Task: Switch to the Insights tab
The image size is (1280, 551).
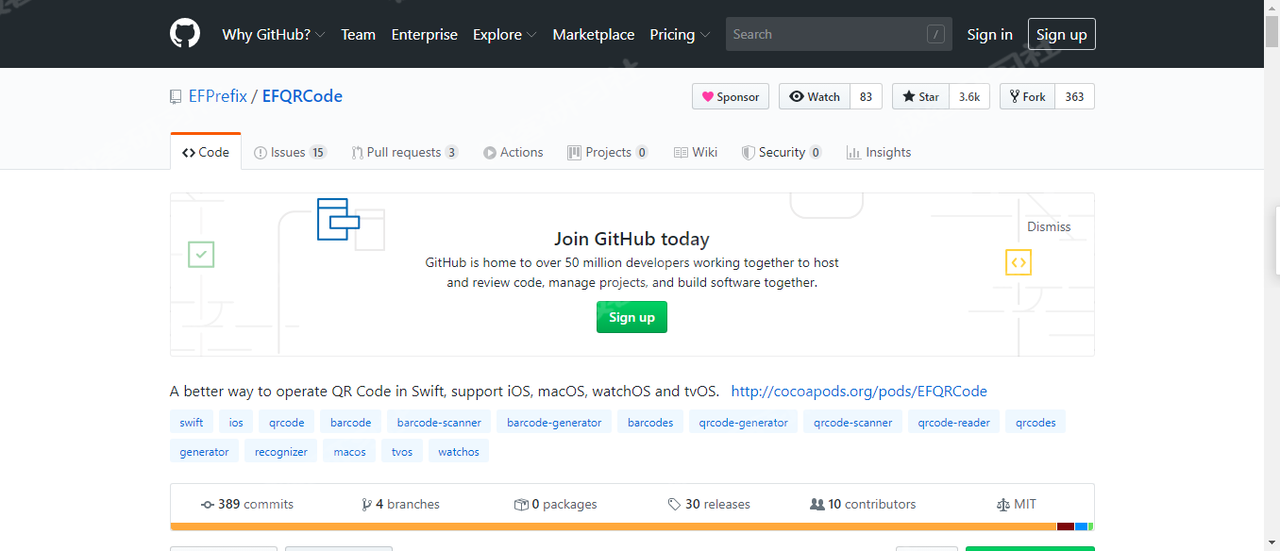Action: (x=879, y=152)
